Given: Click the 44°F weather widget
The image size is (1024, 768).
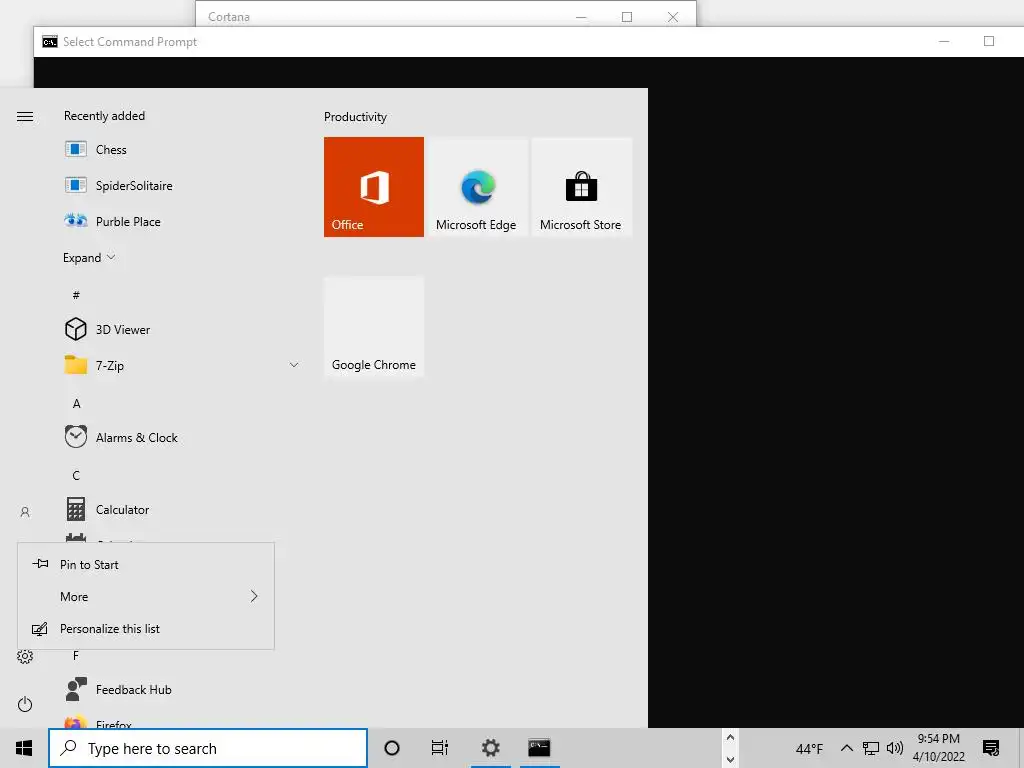Looking at the screenshot, I should pos(809,749).
